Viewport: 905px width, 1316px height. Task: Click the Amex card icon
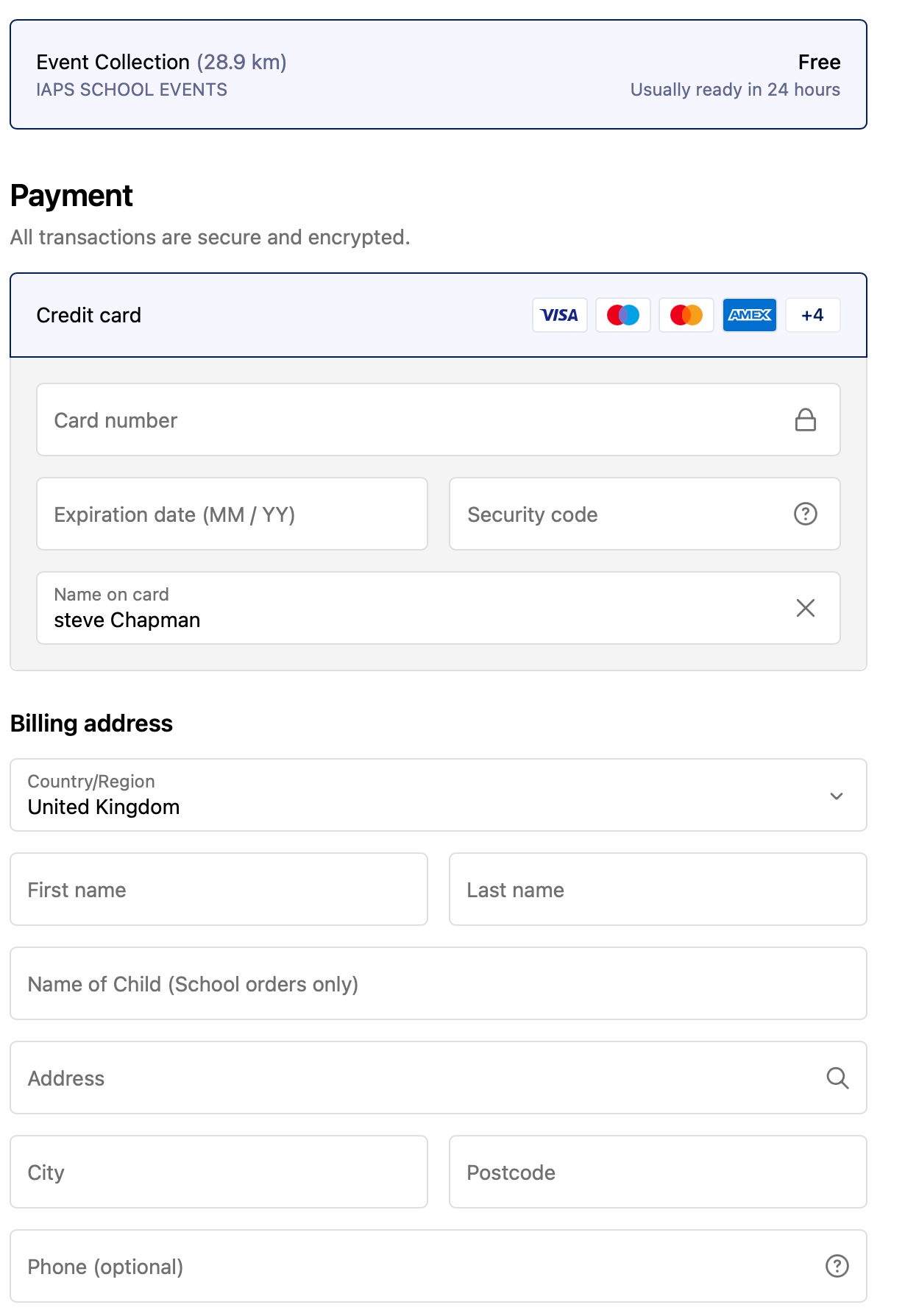749,315
